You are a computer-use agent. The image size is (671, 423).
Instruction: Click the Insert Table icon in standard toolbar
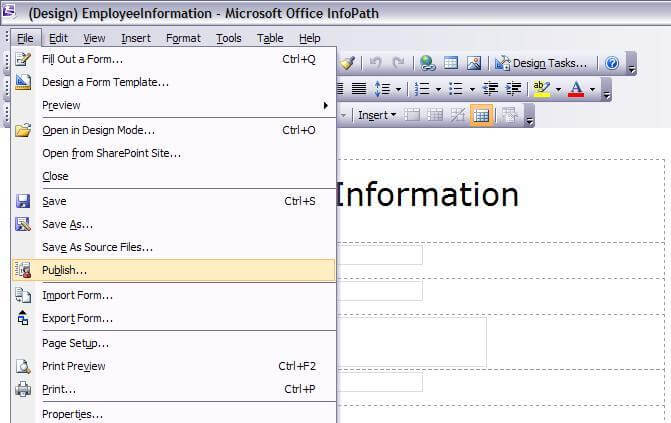451,63
